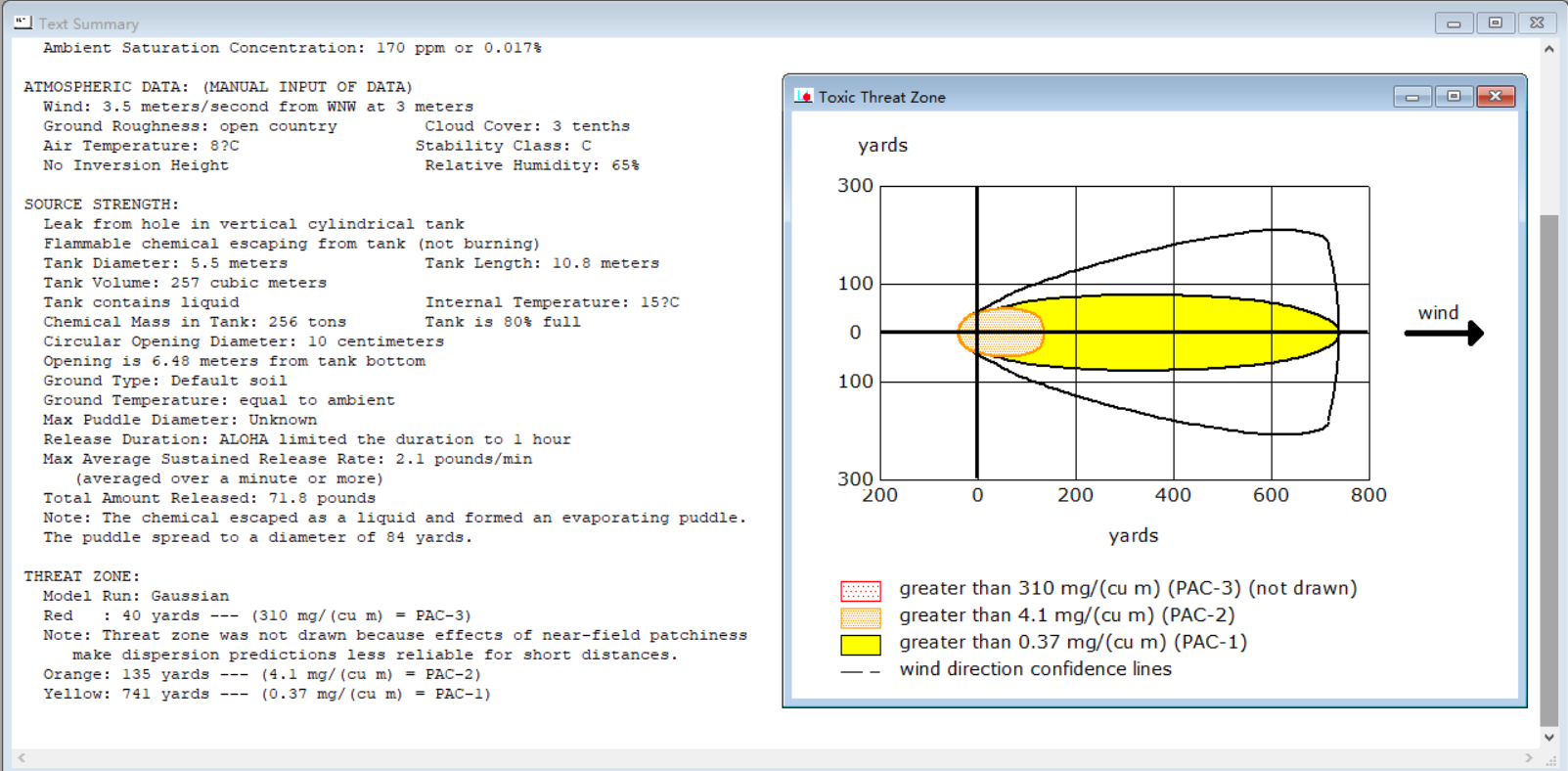Click the 'greater than 0.37 mg/(cu m) (PAC-1)' legend label

pyautogui.click(x=1073, y=643)
